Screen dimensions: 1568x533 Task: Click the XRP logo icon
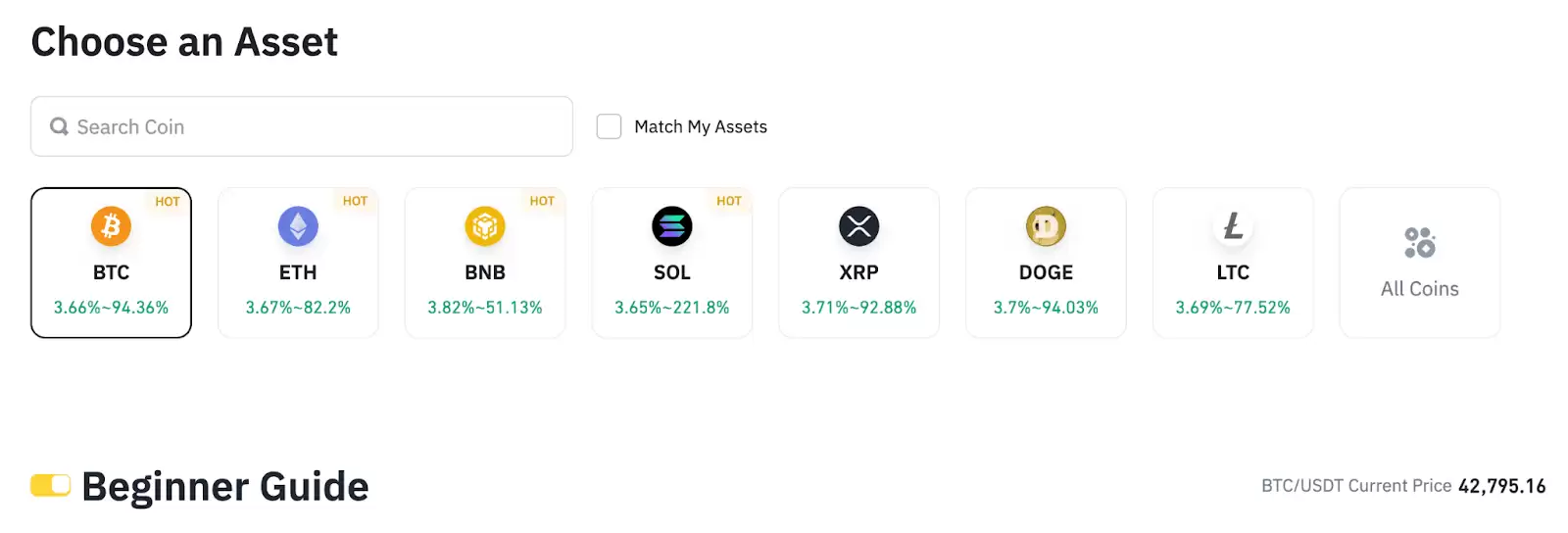click(858, 226)
